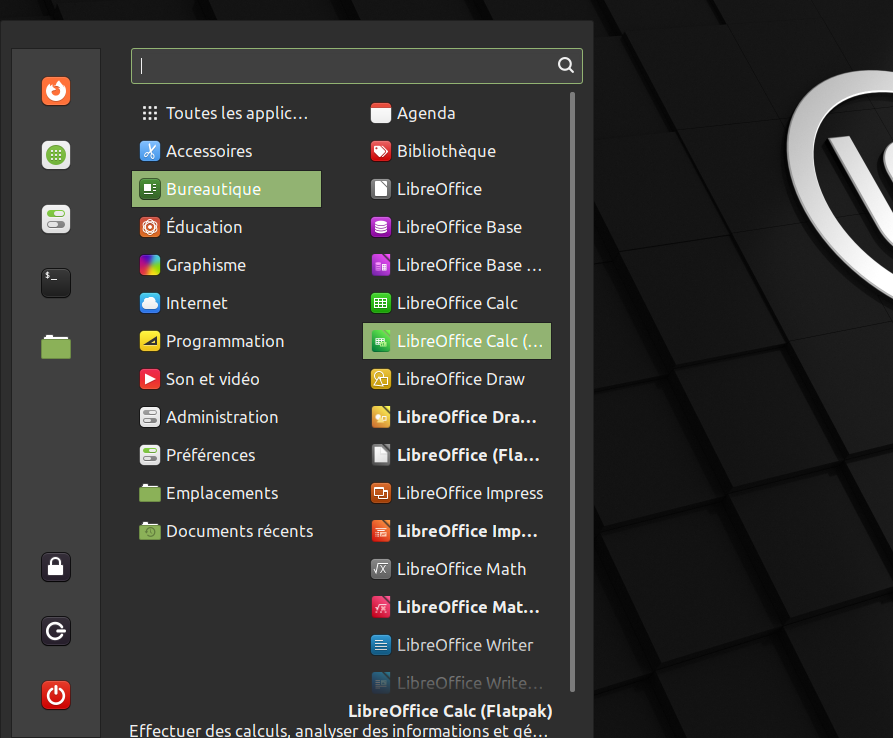Click the Agenda calendar icon

(380, 113)
